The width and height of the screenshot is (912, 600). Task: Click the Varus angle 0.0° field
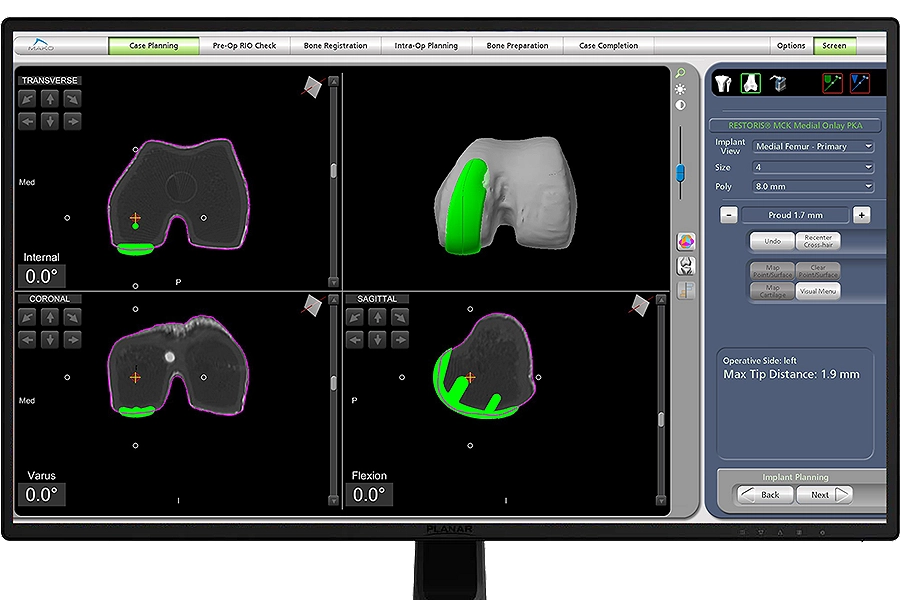(x=42, y=495)
